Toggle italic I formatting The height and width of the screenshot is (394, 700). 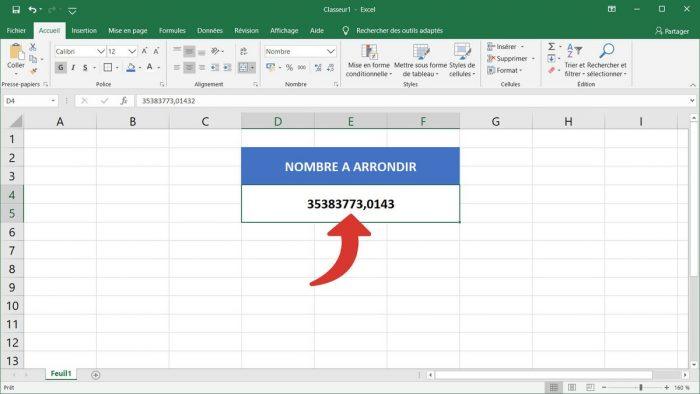click(x=73, y=67)
